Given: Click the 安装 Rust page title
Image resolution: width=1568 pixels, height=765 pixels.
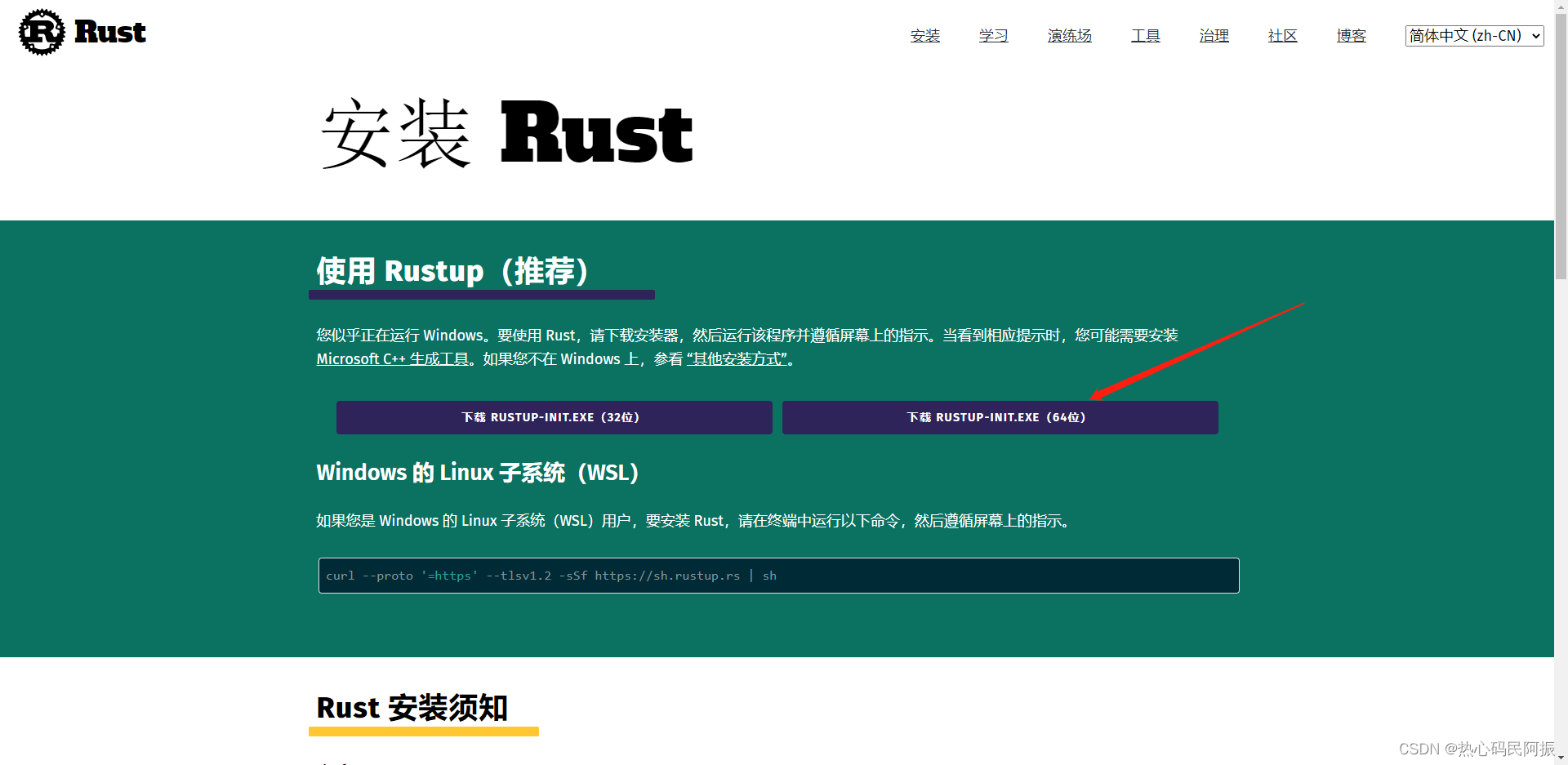Looking at the screenshot, I should [506, 133].
